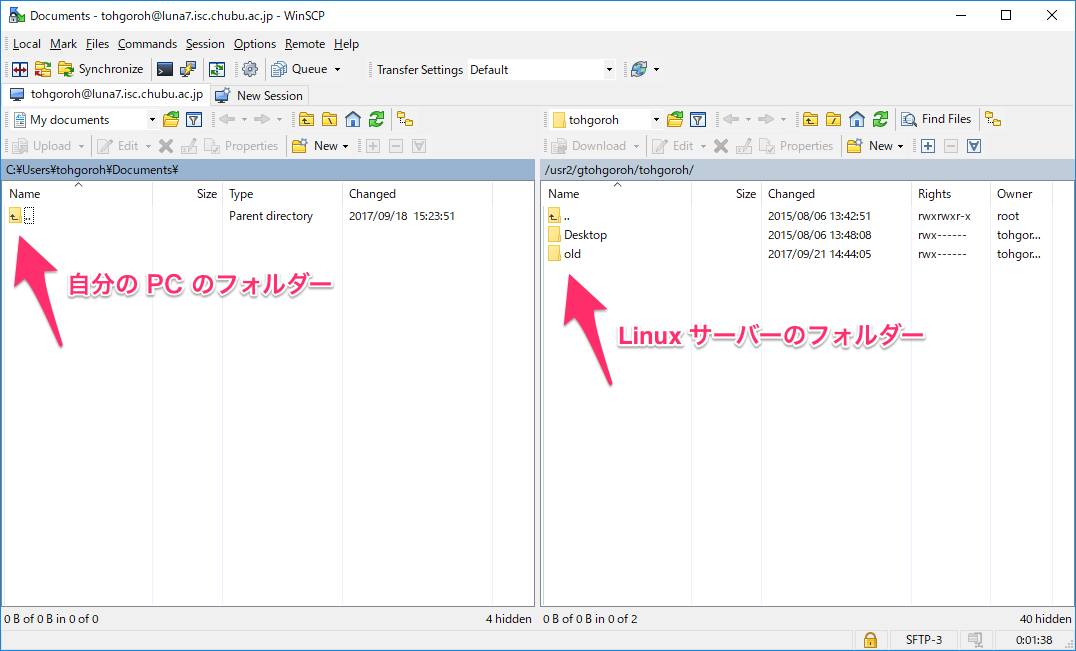Refresh the remote directory listing
Screen dimensions: 1076x651
point(878,119)
